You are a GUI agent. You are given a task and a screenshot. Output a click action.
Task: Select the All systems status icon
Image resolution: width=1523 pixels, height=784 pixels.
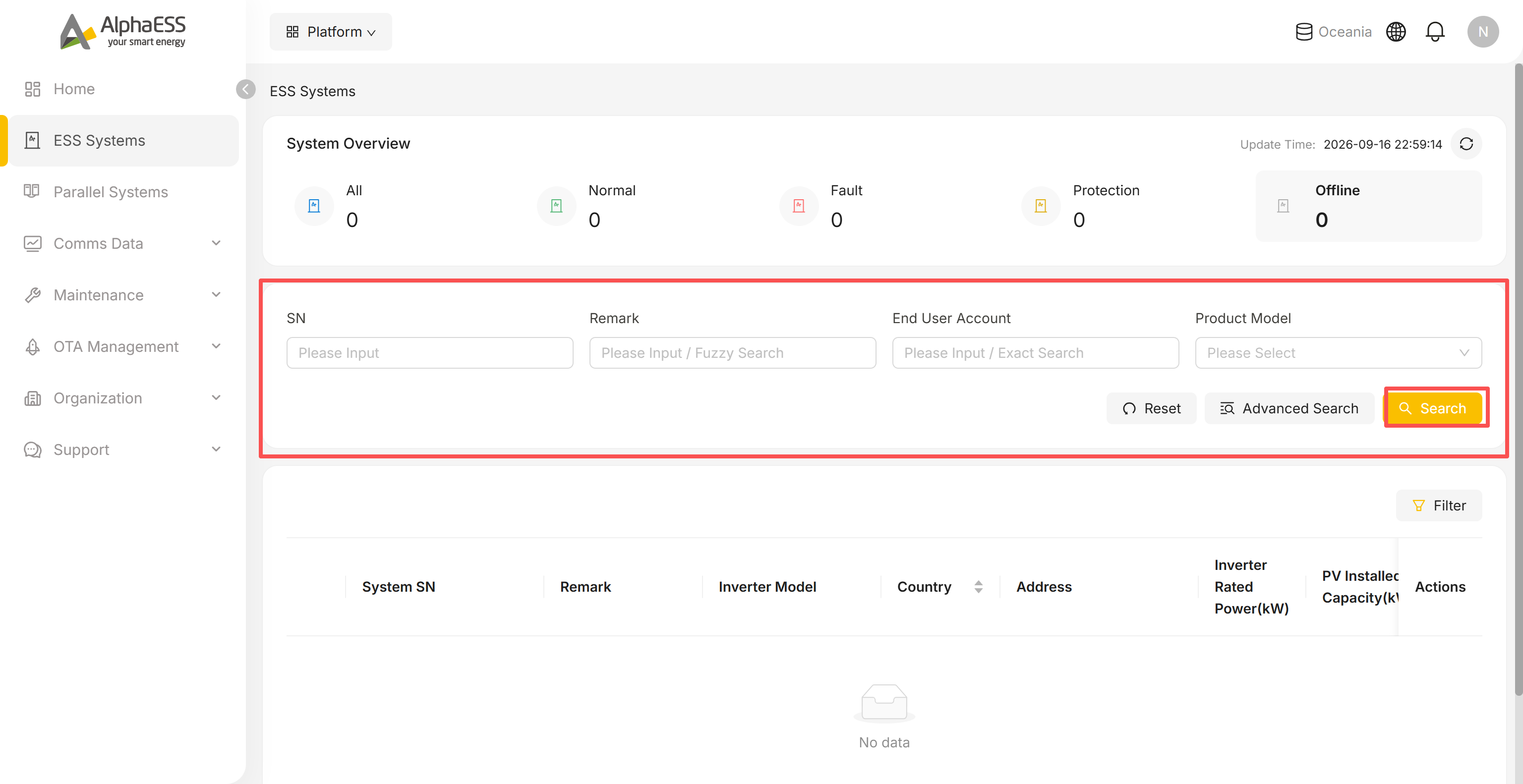coord(314,206)
